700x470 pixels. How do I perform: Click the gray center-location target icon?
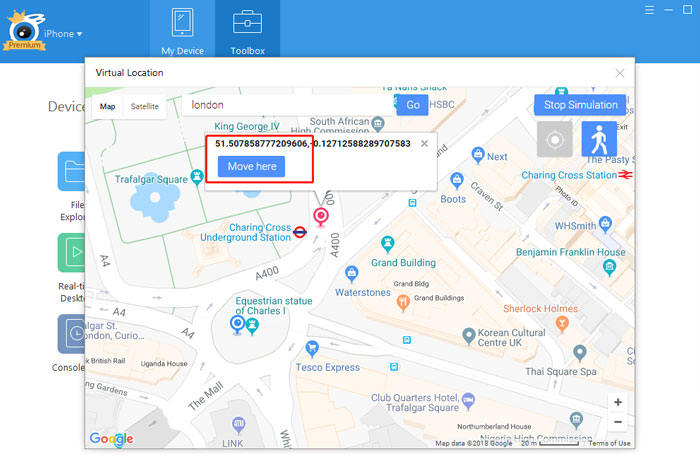click(x=554, y=140)
